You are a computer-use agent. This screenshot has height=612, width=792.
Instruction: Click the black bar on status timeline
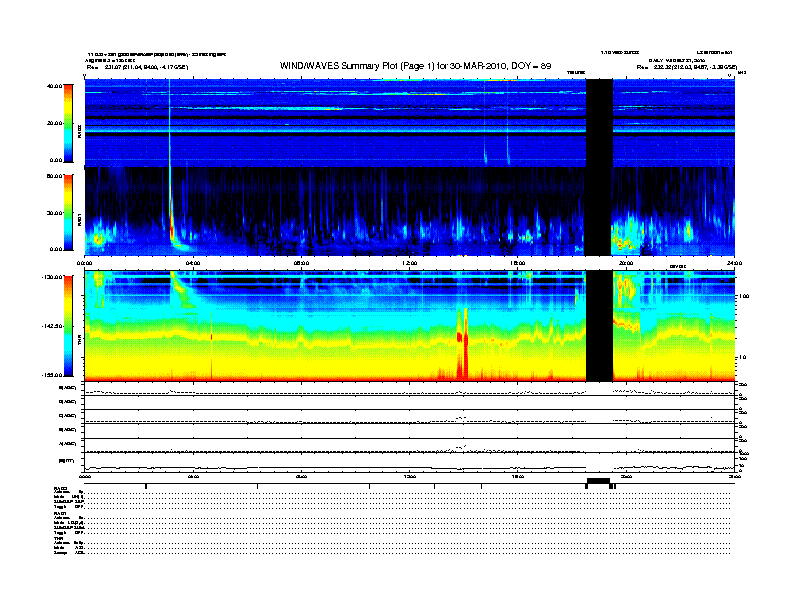599,480
